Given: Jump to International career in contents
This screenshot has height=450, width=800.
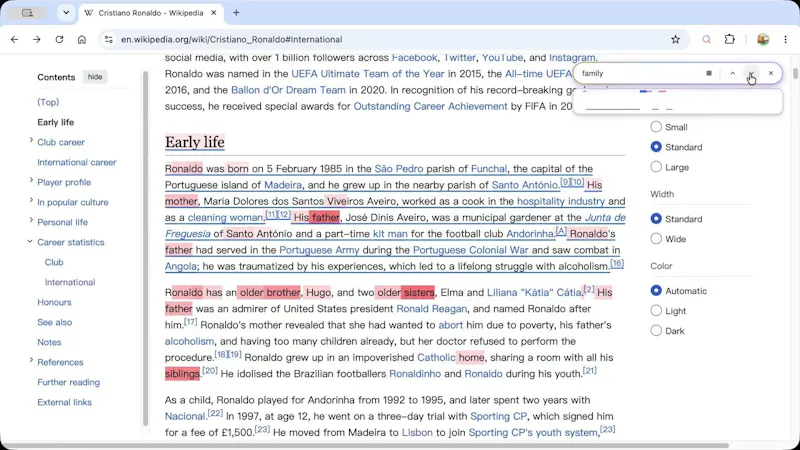Looking at the screenshot, I should click(x=77, y=162).
